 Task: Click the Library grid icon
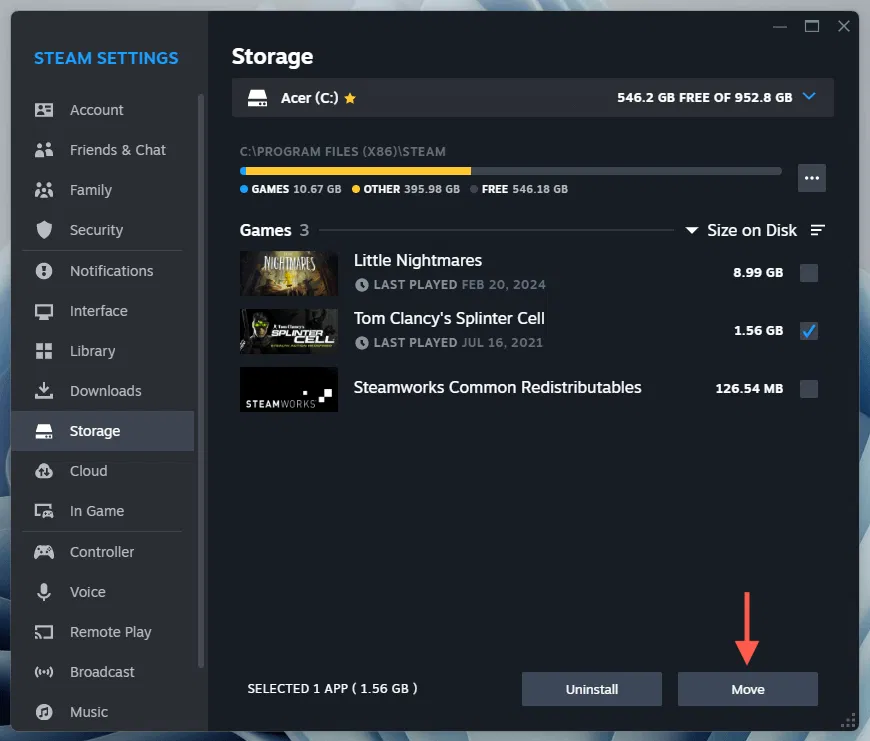point(44,351)
